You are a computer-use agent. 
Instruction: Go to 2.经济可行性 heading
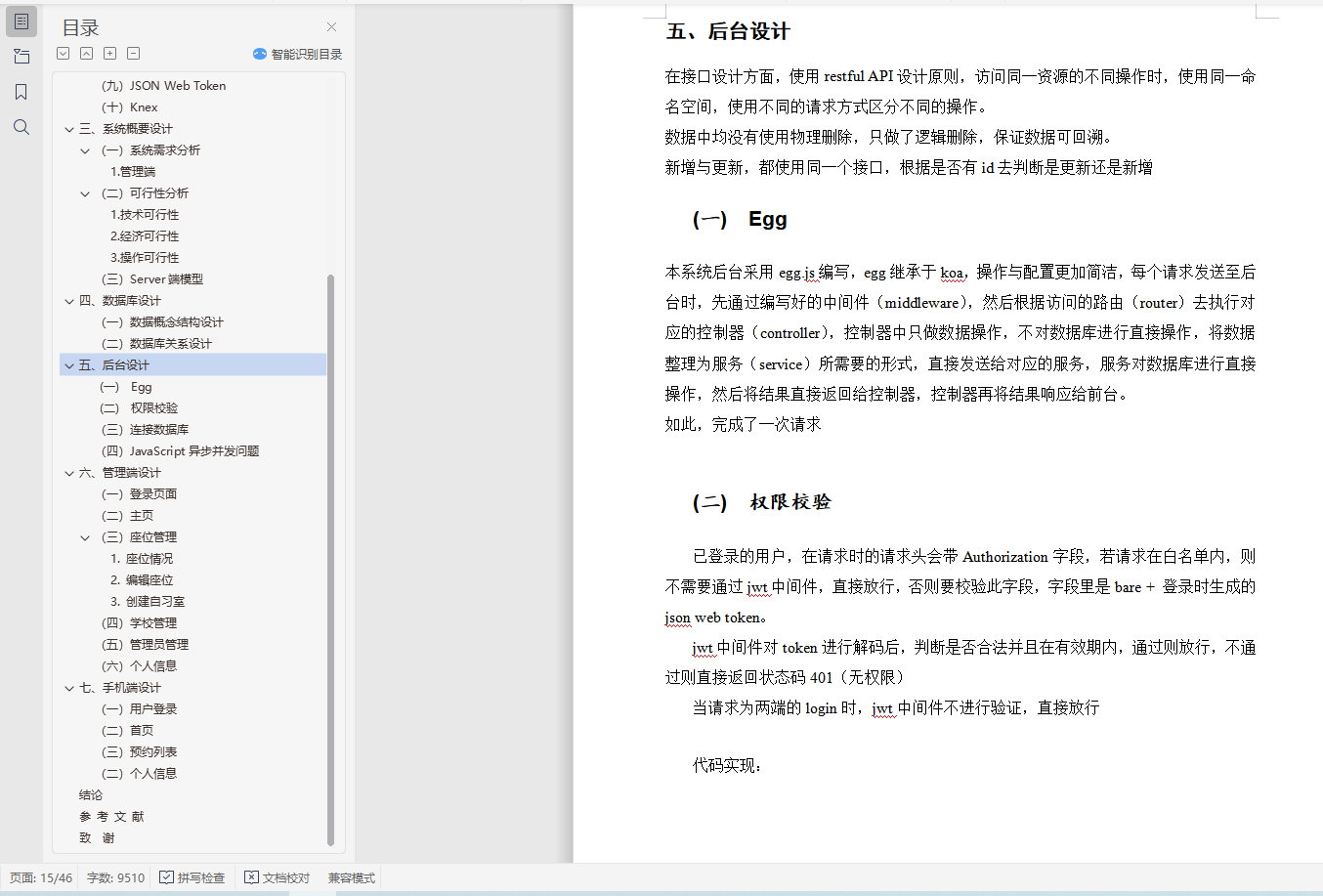[145, 236]
